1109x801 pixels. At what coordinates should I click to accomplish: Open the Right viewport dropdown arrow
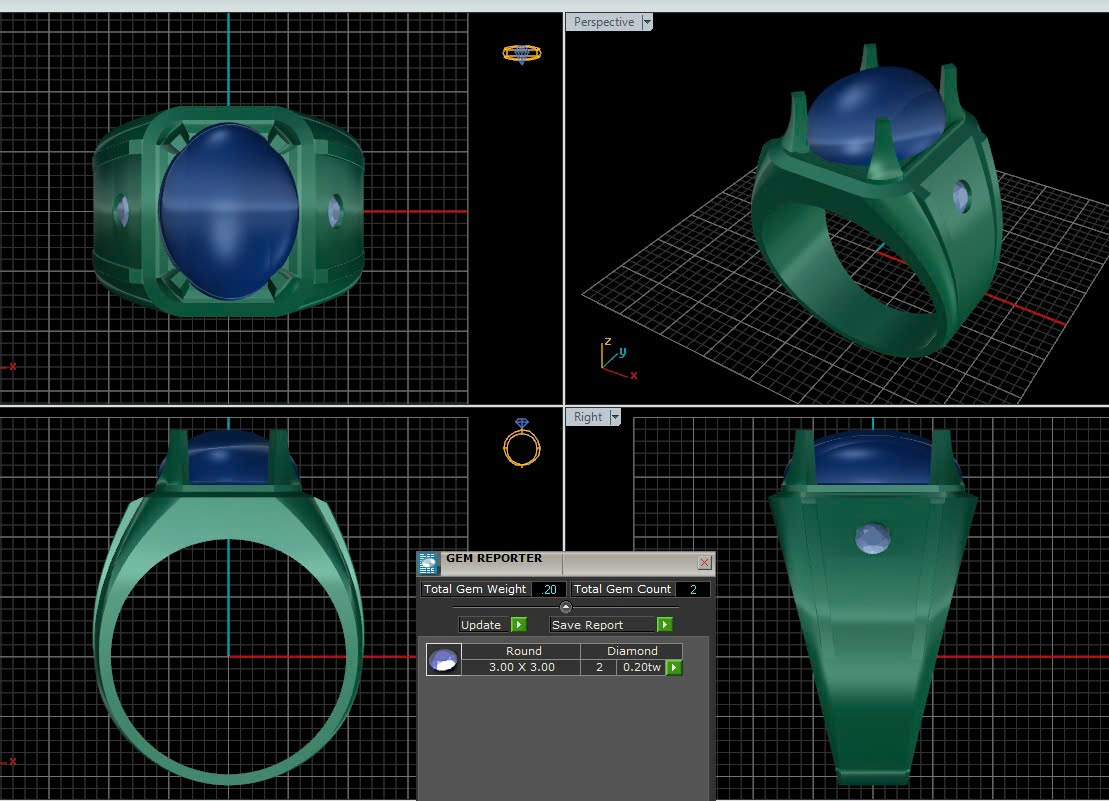615,417
